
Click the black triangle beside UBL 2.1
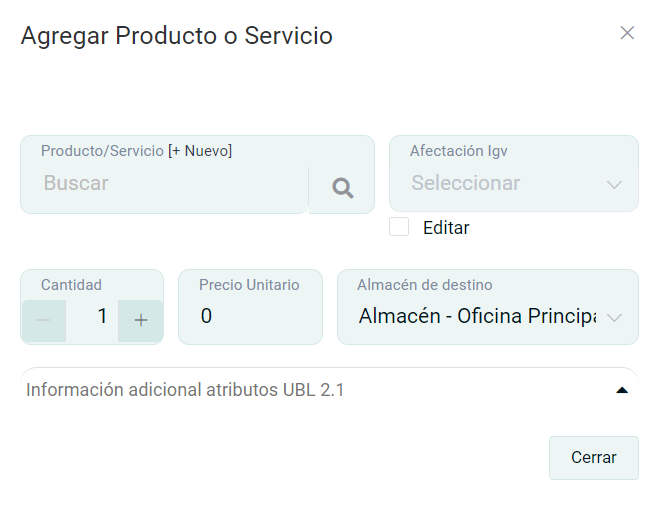click(622, 390)
